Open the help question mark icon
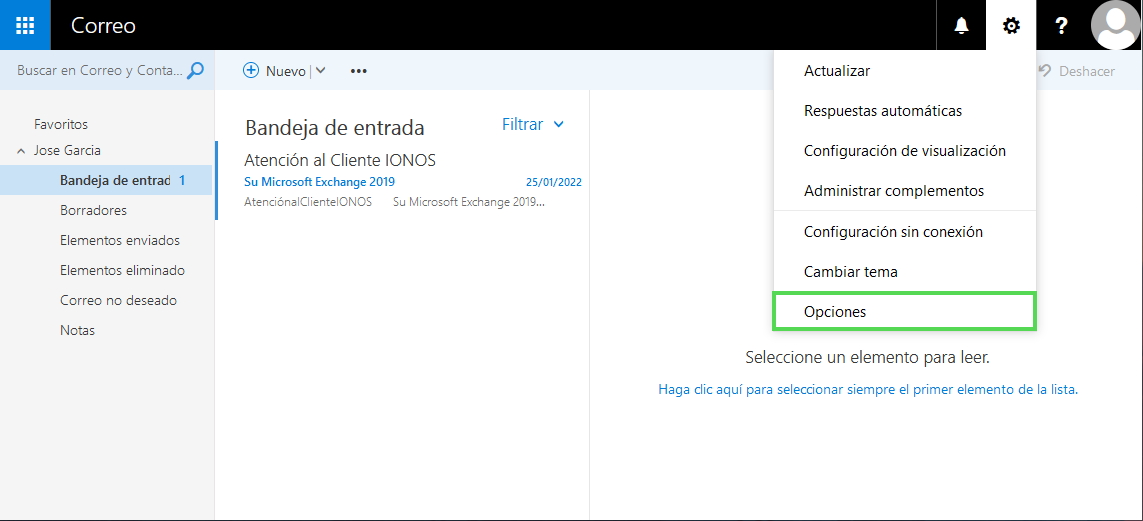Viewport: 1143px width, 521px height. pos(1062,26)
